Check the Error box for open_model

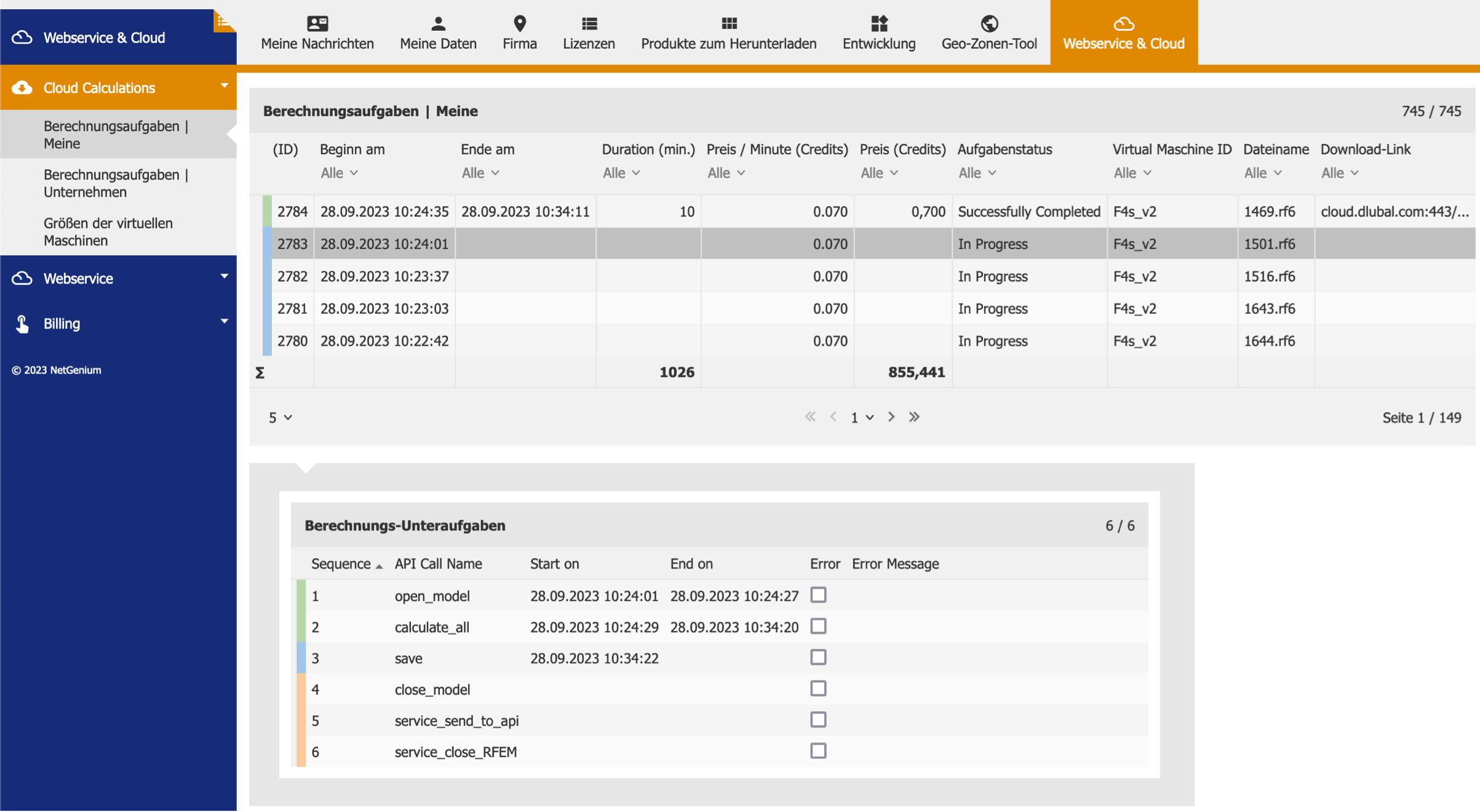click(818, 595)
